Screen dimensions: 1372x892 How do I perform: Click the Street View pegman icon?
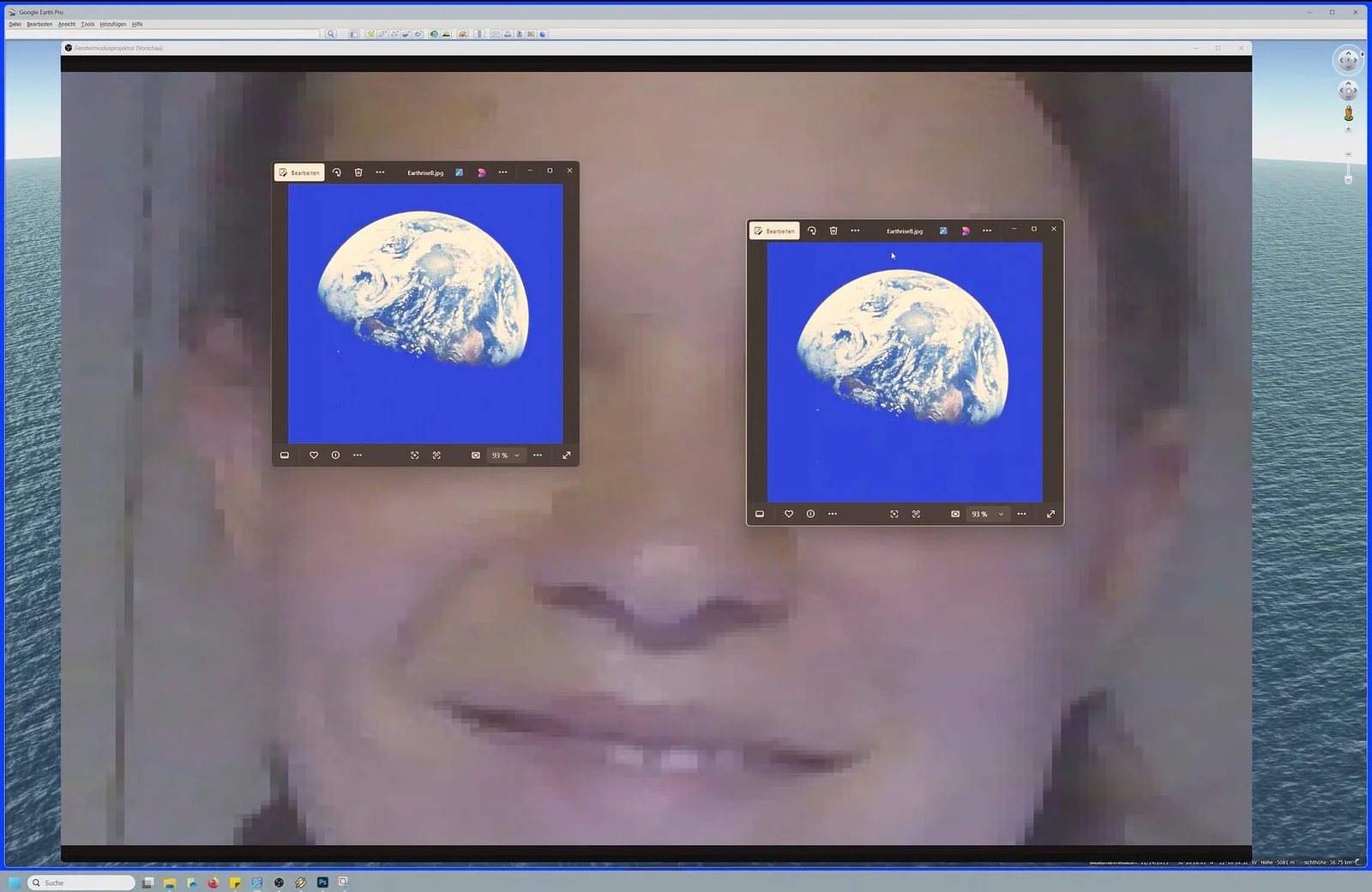point(1348,114)
